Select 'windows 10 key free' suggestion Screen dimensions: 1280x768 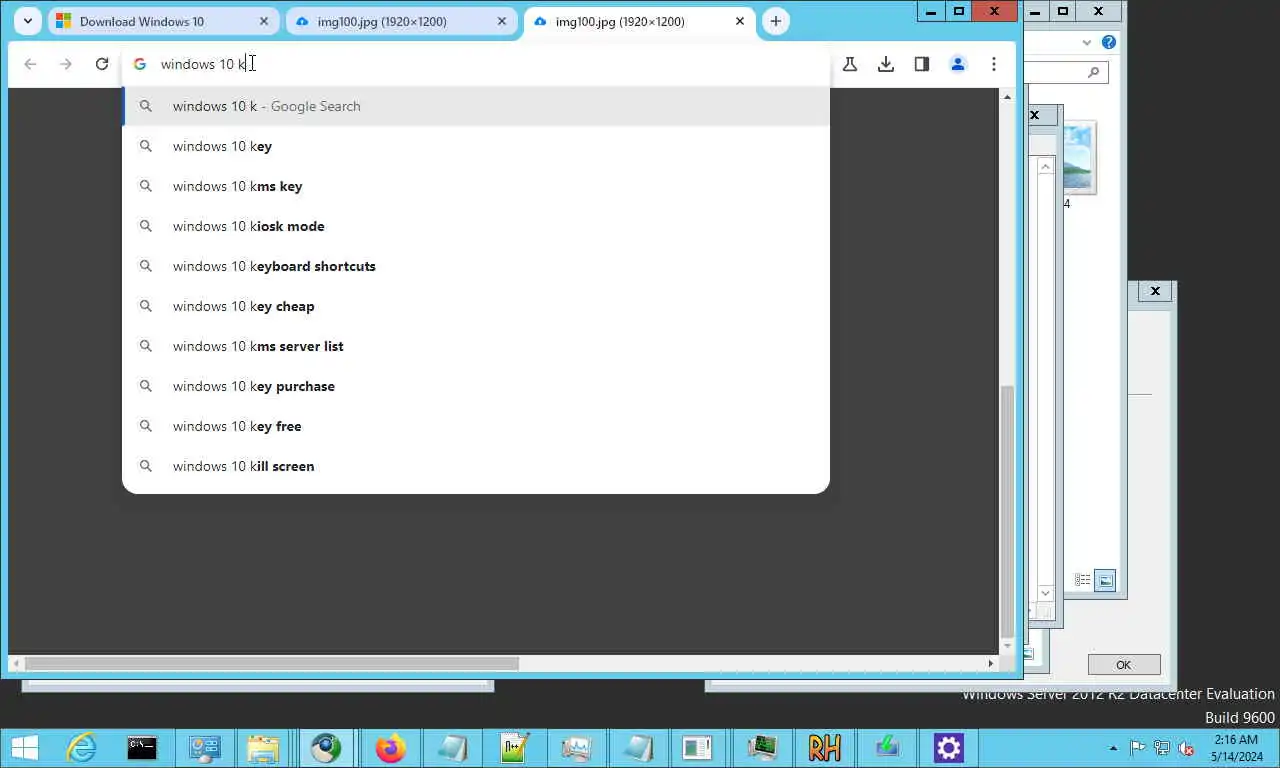[x=476, y=426]
